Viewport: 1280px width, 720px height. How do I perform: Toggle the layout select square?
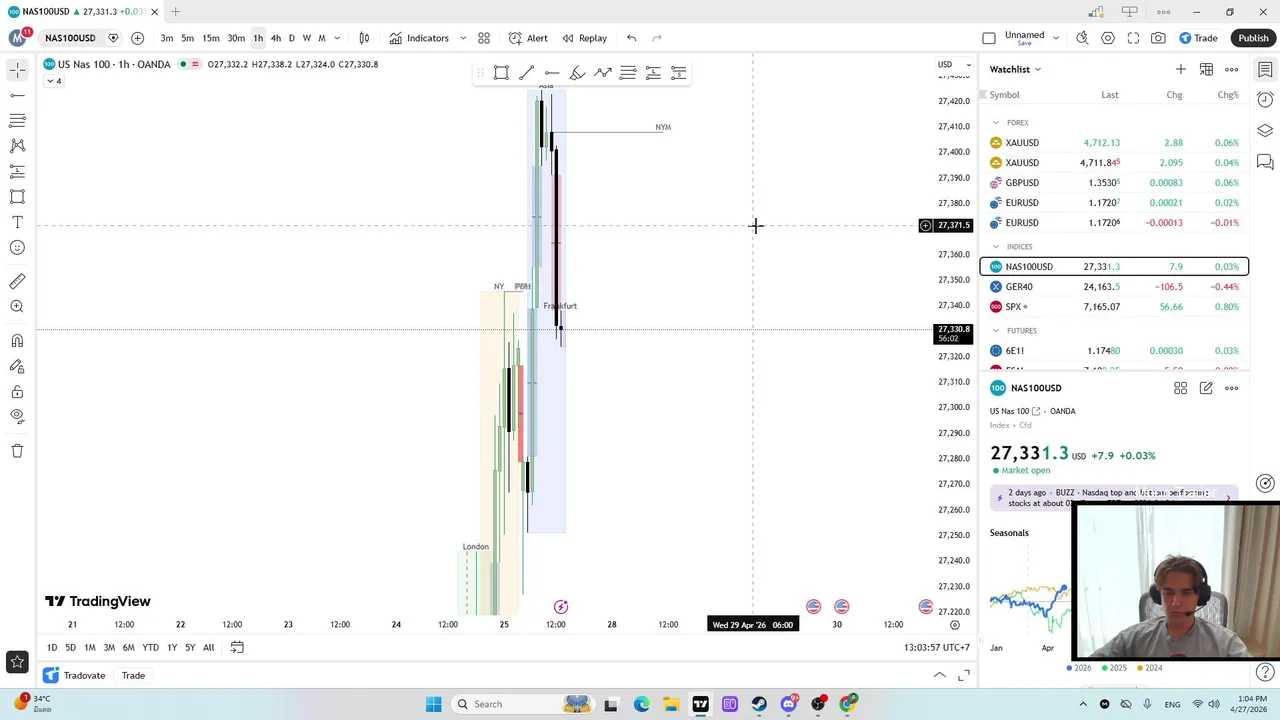pyautogui.click(x=989, y=38)
